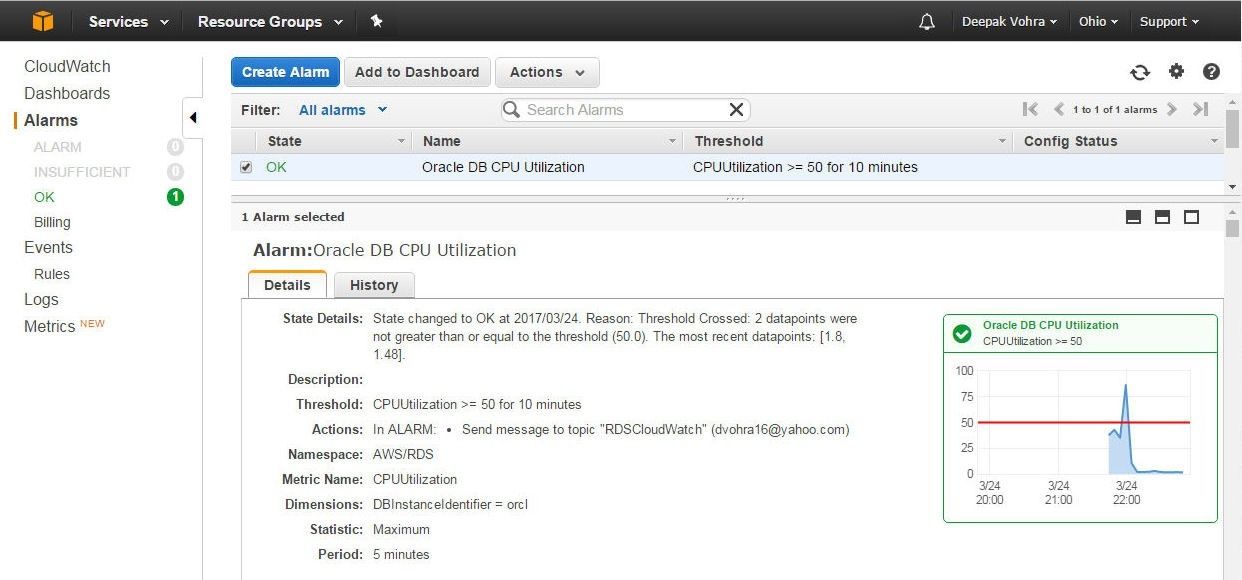Click the green OK status checkmark on graph

pyautogui.click(x=962, y=333)
